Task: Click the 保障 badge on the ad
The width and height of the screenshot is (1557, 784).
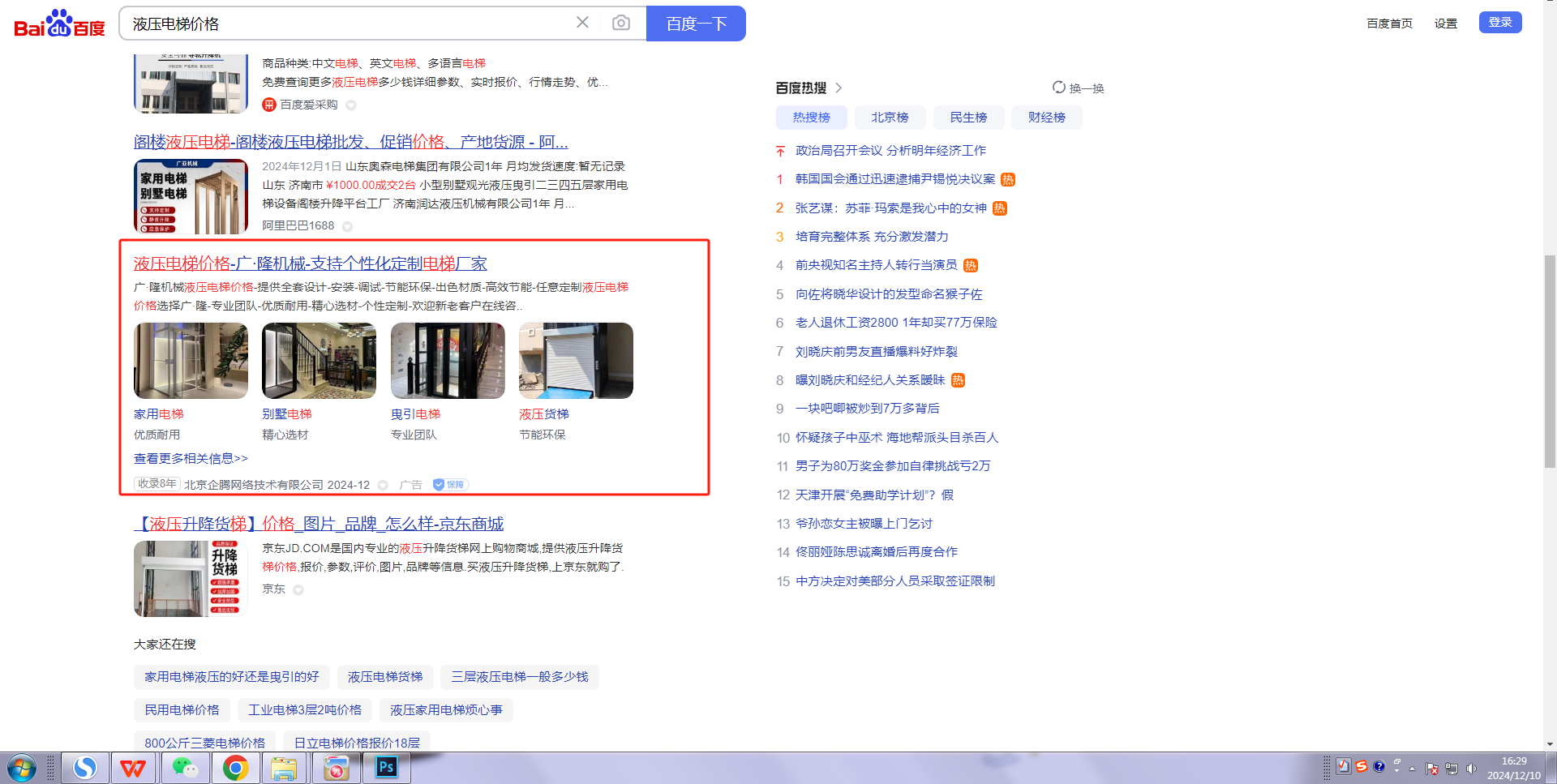Action: (450, 485)
